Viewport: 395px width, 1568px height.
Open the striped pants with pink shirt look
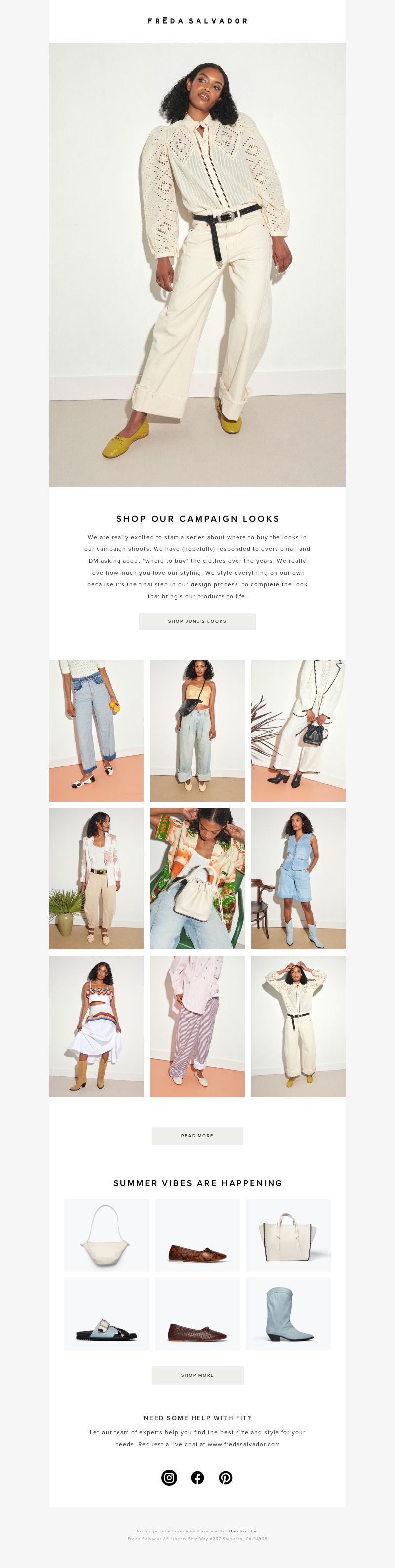pos(197,1026)
